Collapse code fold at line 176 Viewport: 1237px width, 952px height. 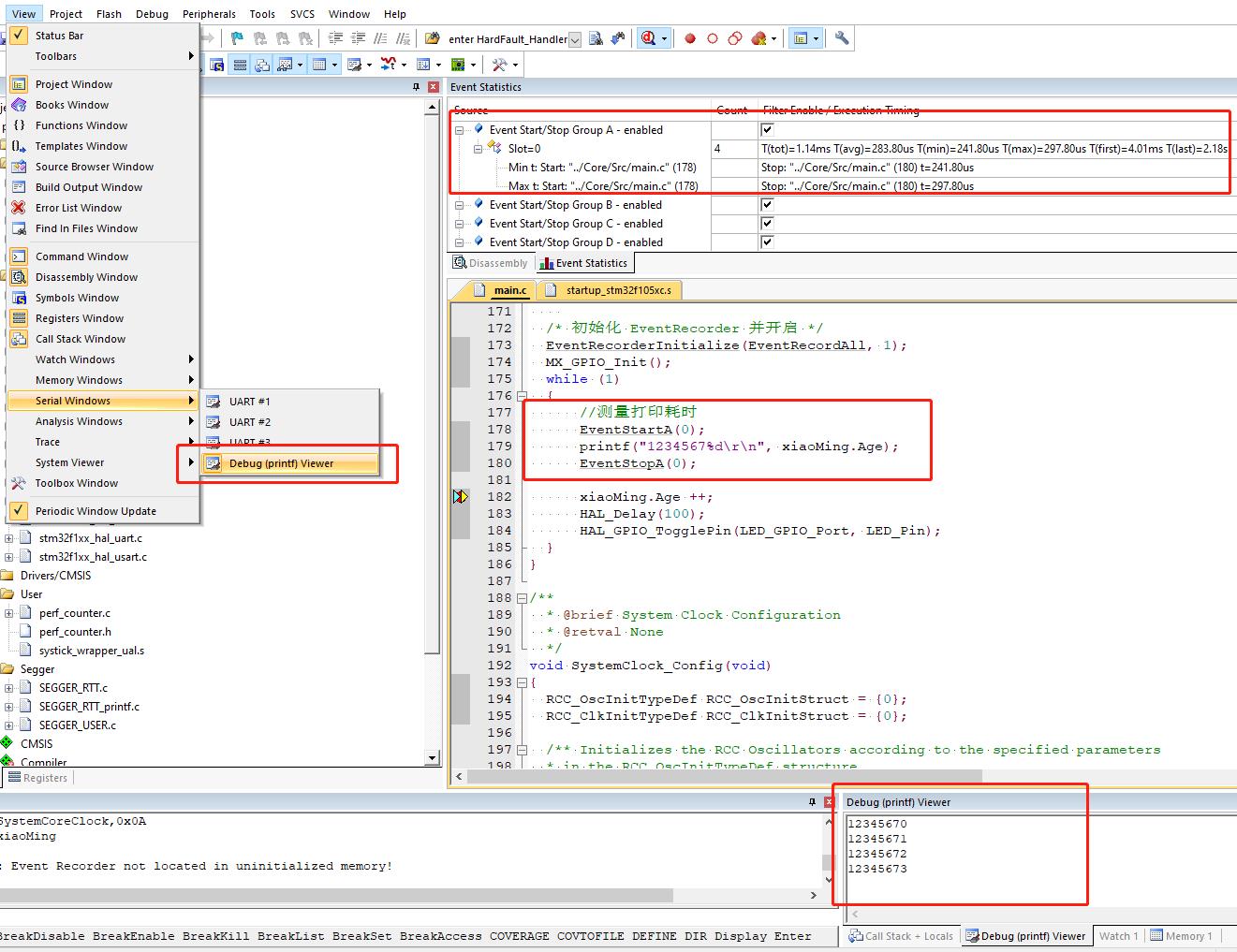click(522, 396)
